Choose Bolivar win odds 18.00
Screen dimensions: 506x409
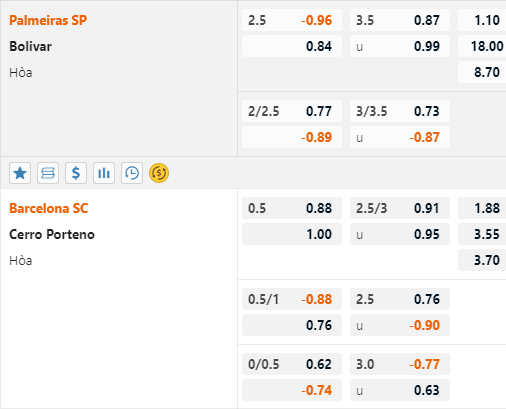[x=482, y=46]
